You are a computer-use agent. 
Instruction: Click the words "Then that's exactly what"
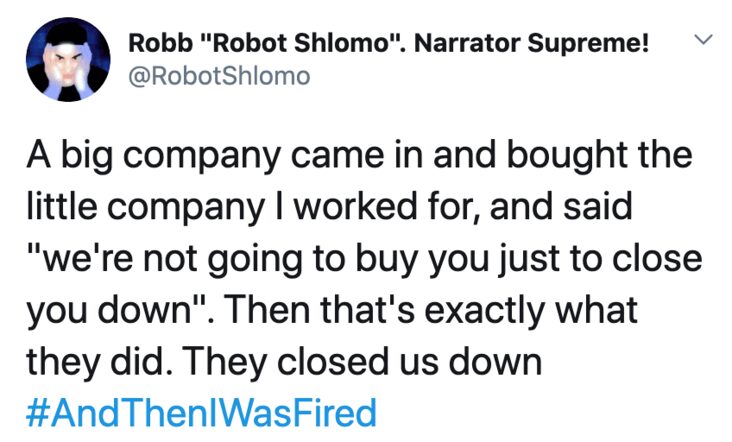tap(431, 309)
